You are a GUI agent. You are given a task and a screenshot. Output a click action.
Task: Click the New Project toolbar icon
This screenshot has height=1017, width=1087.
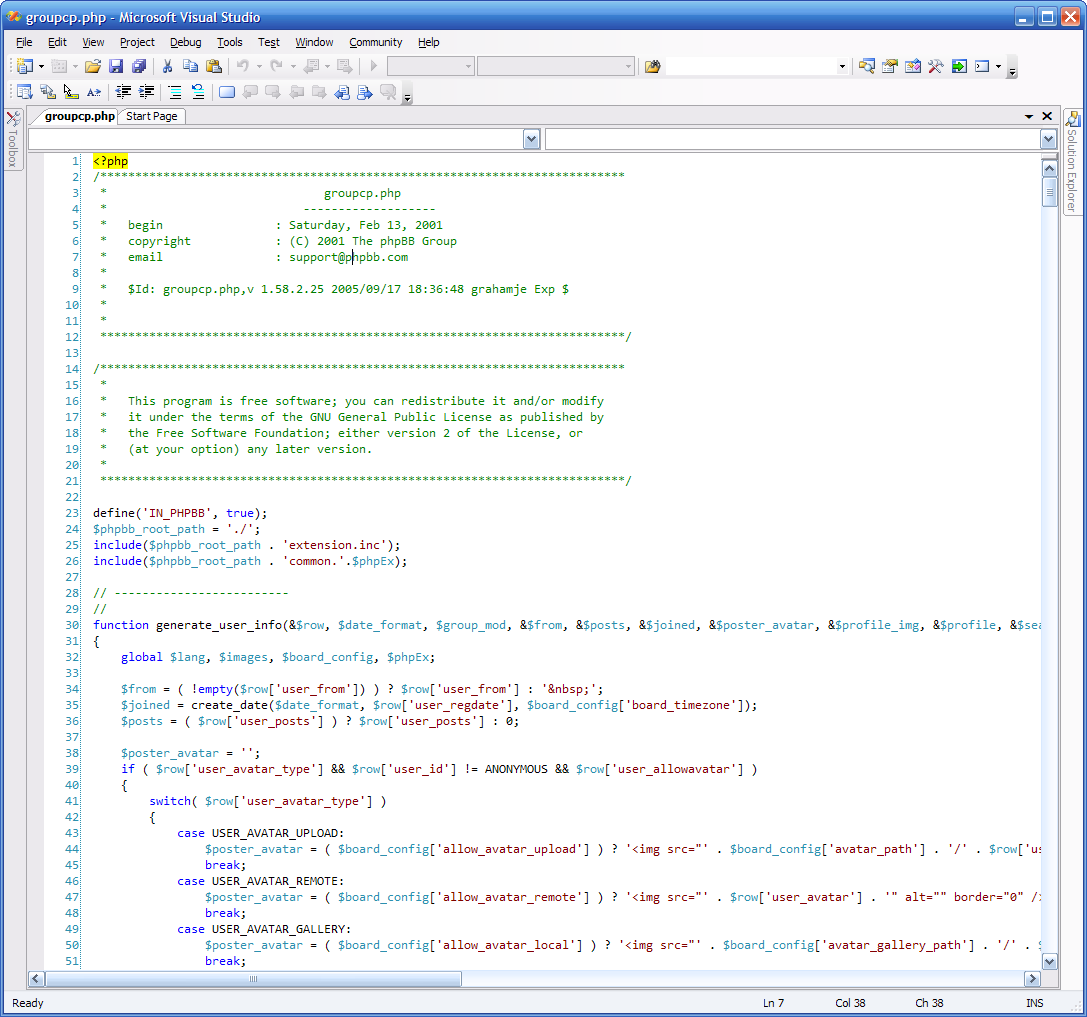tap(25, 67)
